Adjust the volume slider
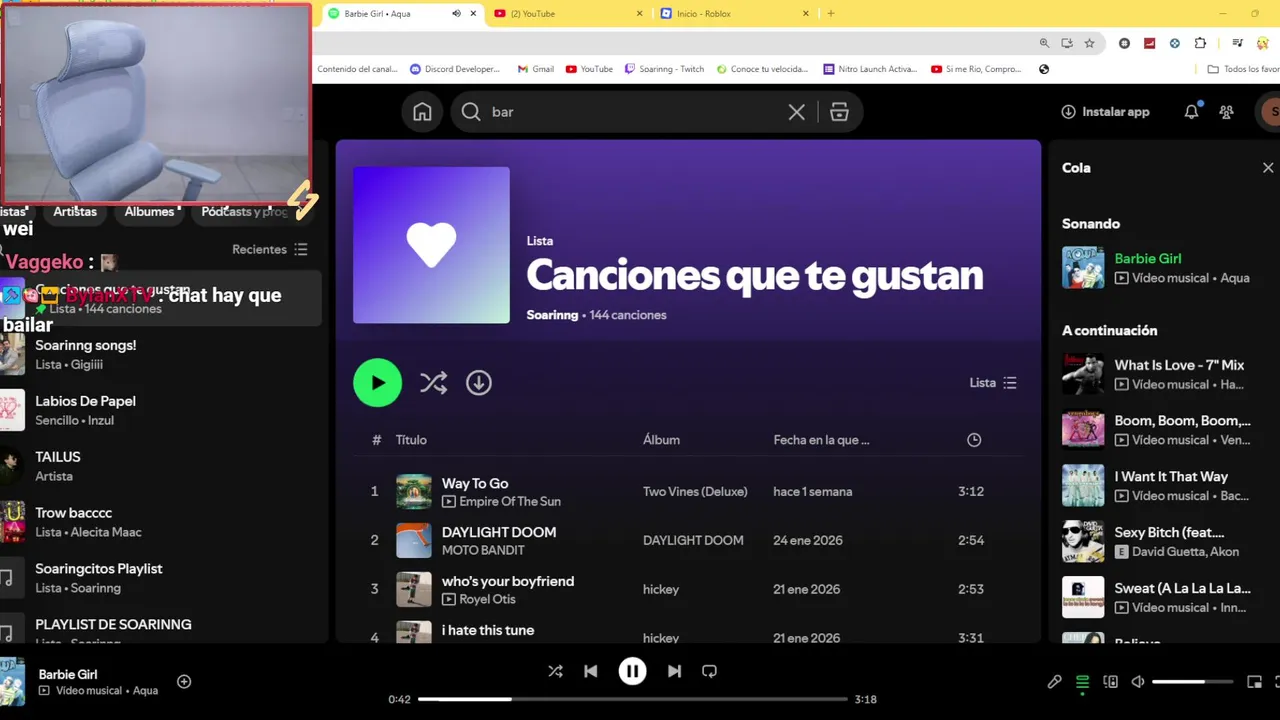Image resolution: width=1280 pixels, height=720 pixels. pyautogui.click(x=1192, y=682)
